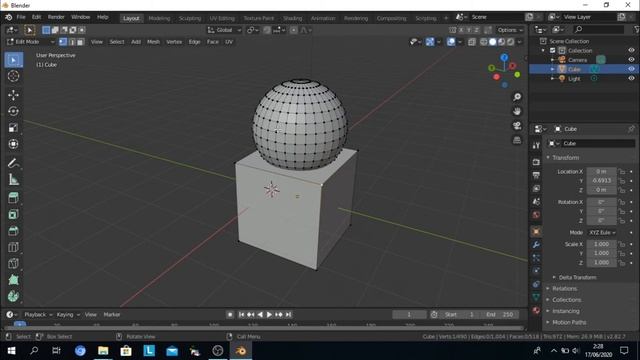Switch perspective/orthographic view icon

click(517, 140)
